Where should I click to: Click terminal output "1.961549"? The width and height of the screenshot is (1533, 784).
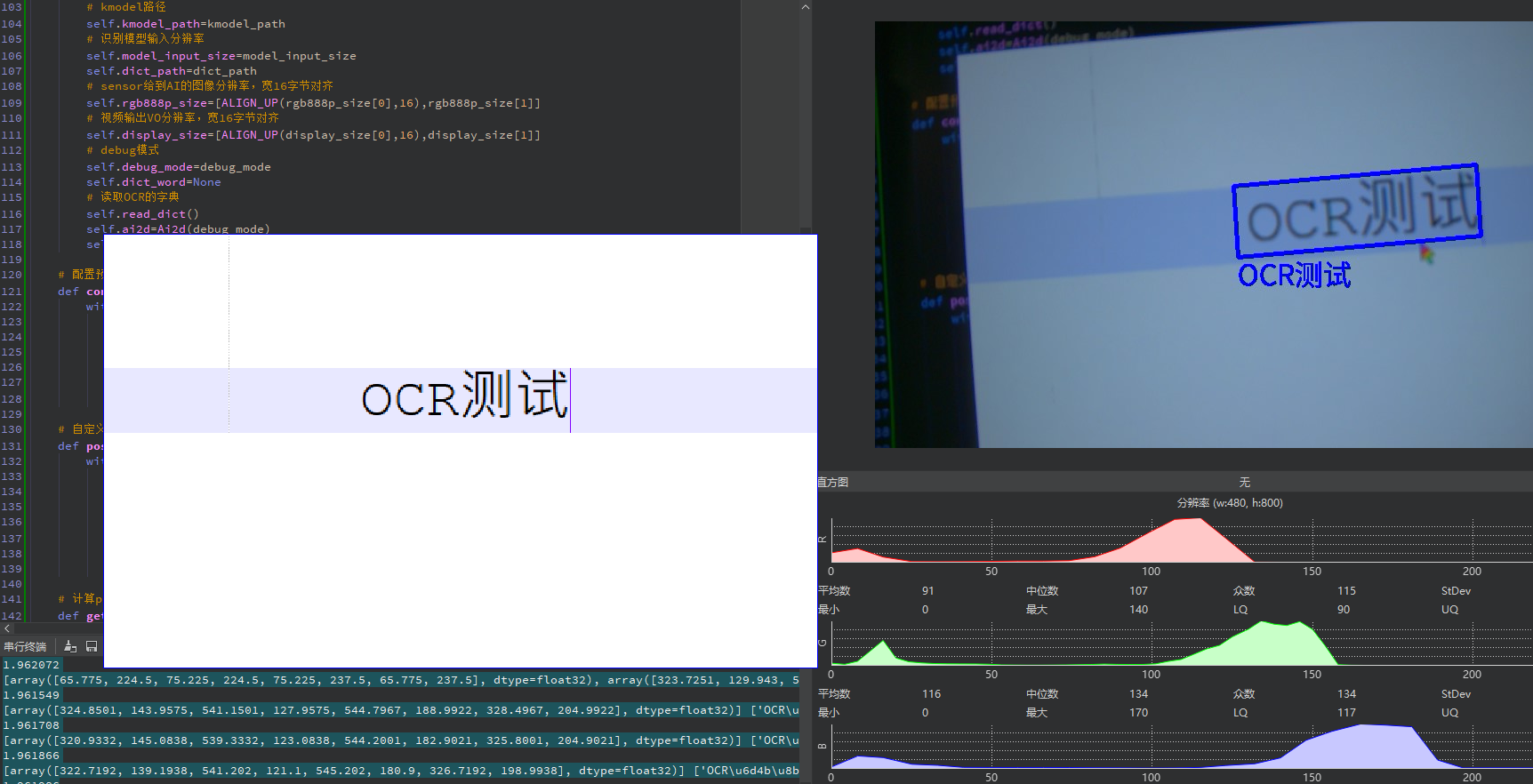32,695
